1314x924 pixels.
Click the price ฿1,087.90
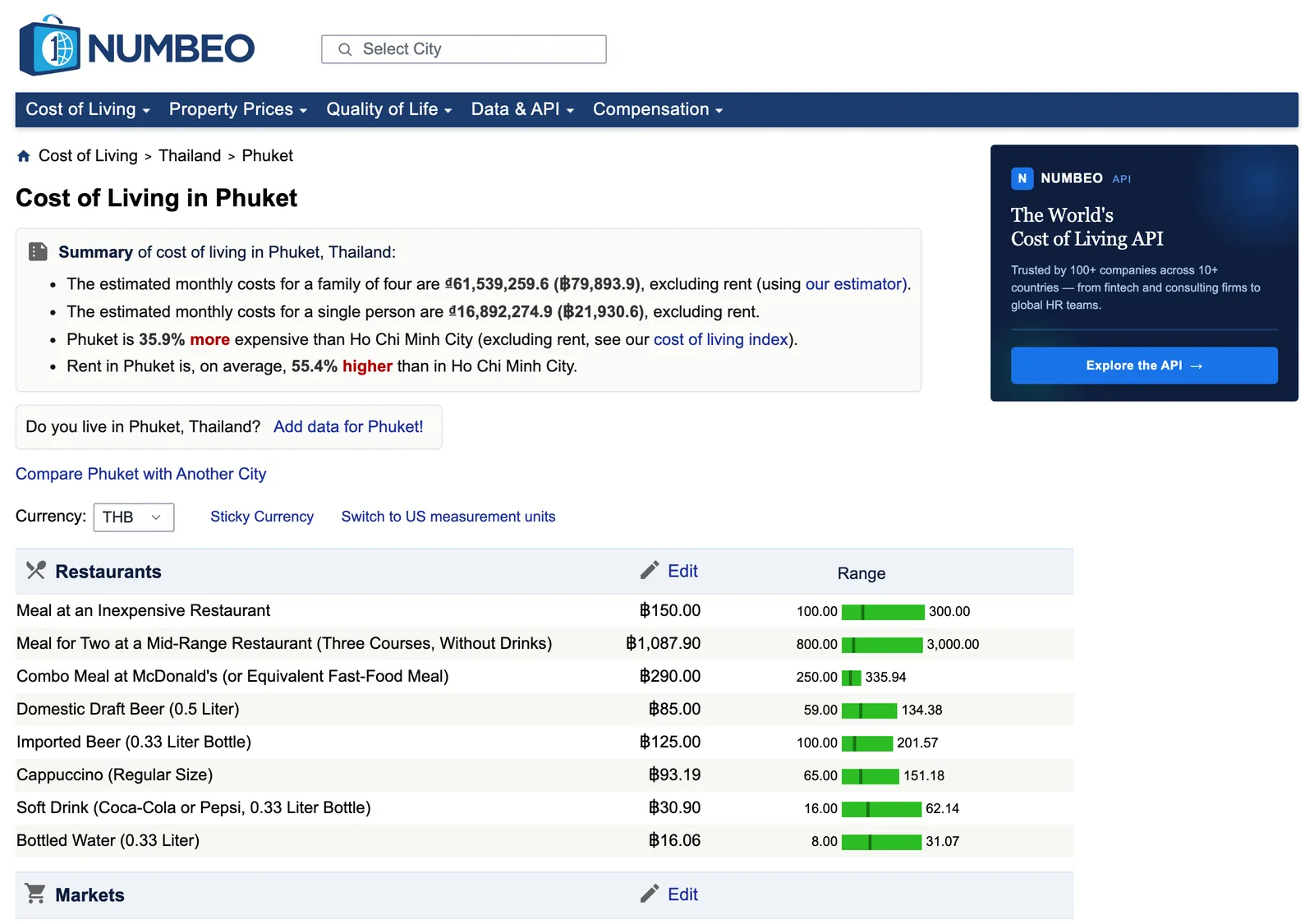click(x=664, y=644)
